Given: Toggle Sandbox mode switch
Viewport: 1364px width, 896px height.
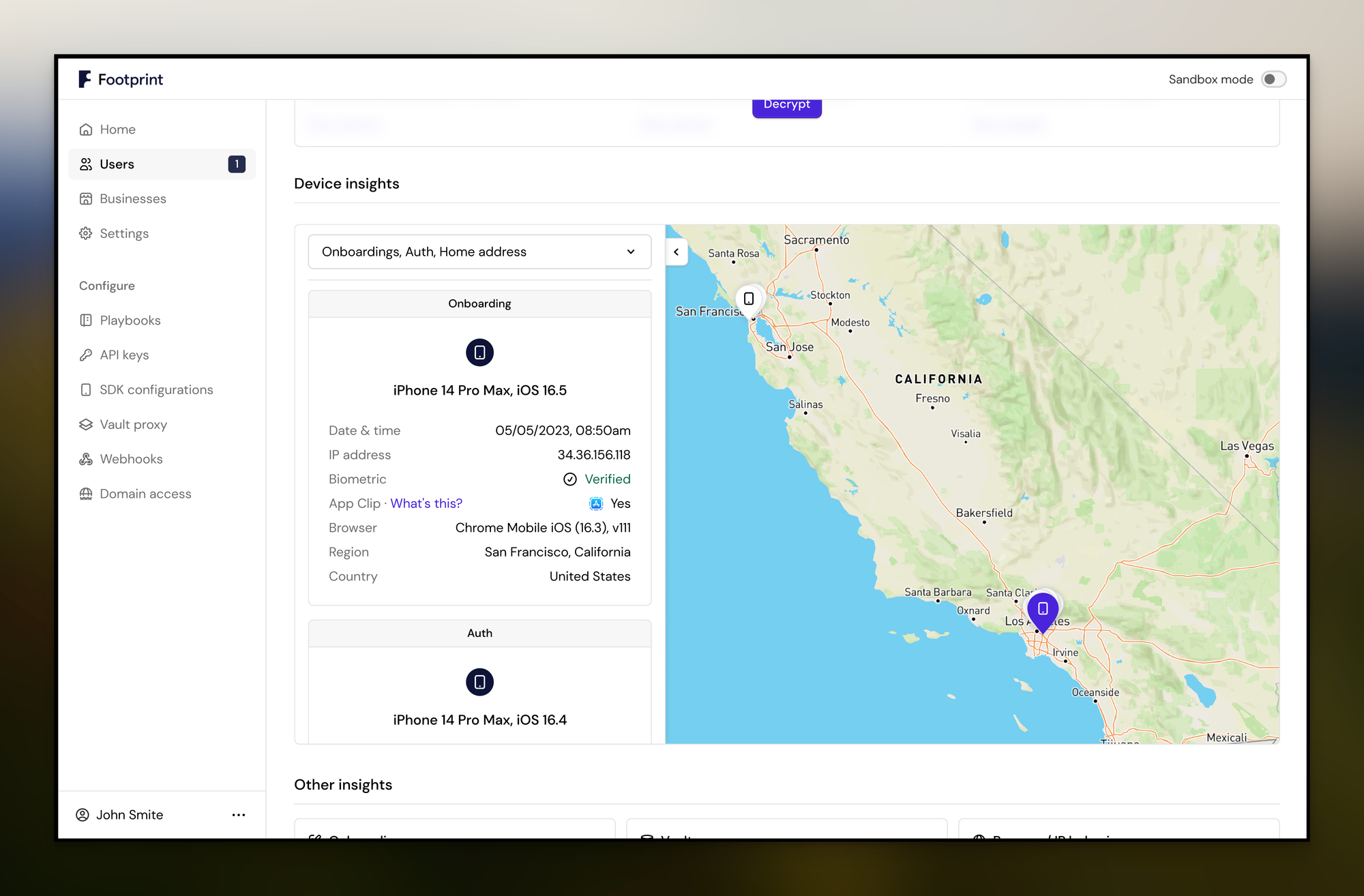Looking at the screenshot, I should click(1273, 79).
